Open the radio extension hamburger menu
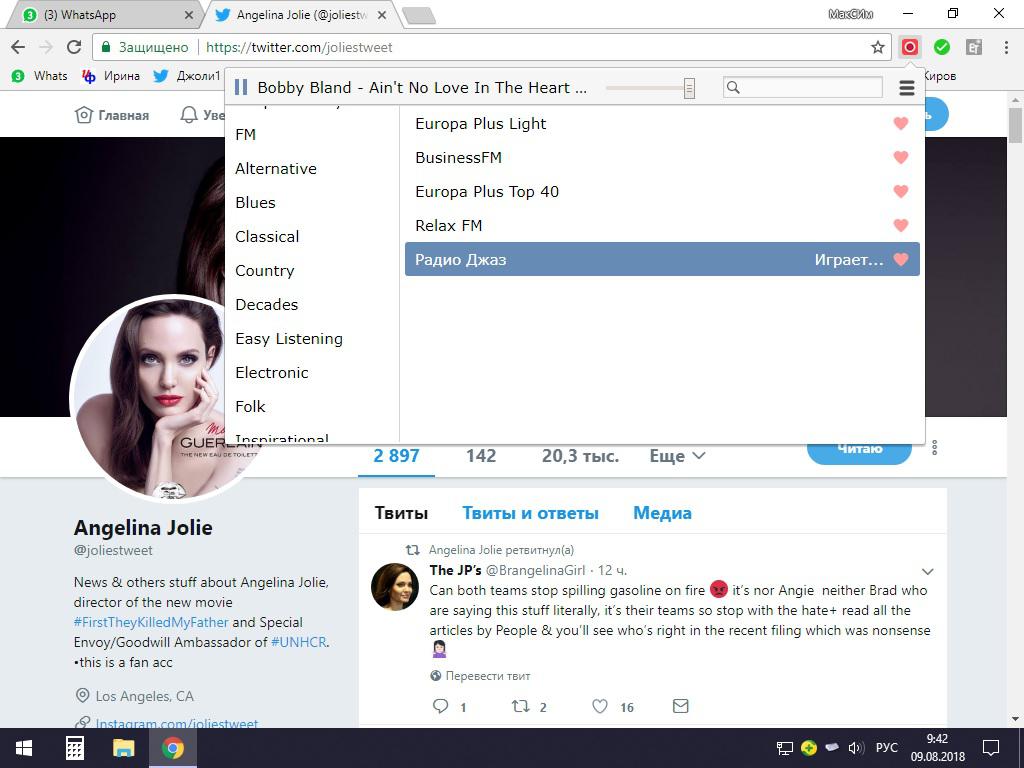 click(x=906, y=88)
